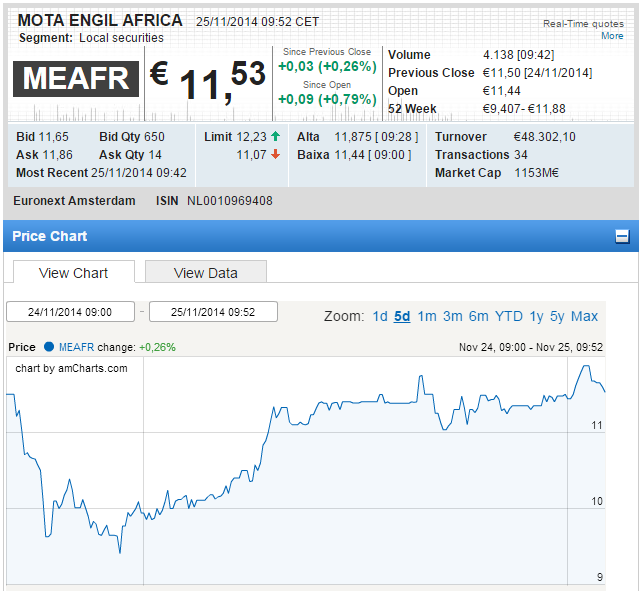Click the Alta value 11,875
This screenshot has width=642, height=591.
pos(353,137)
